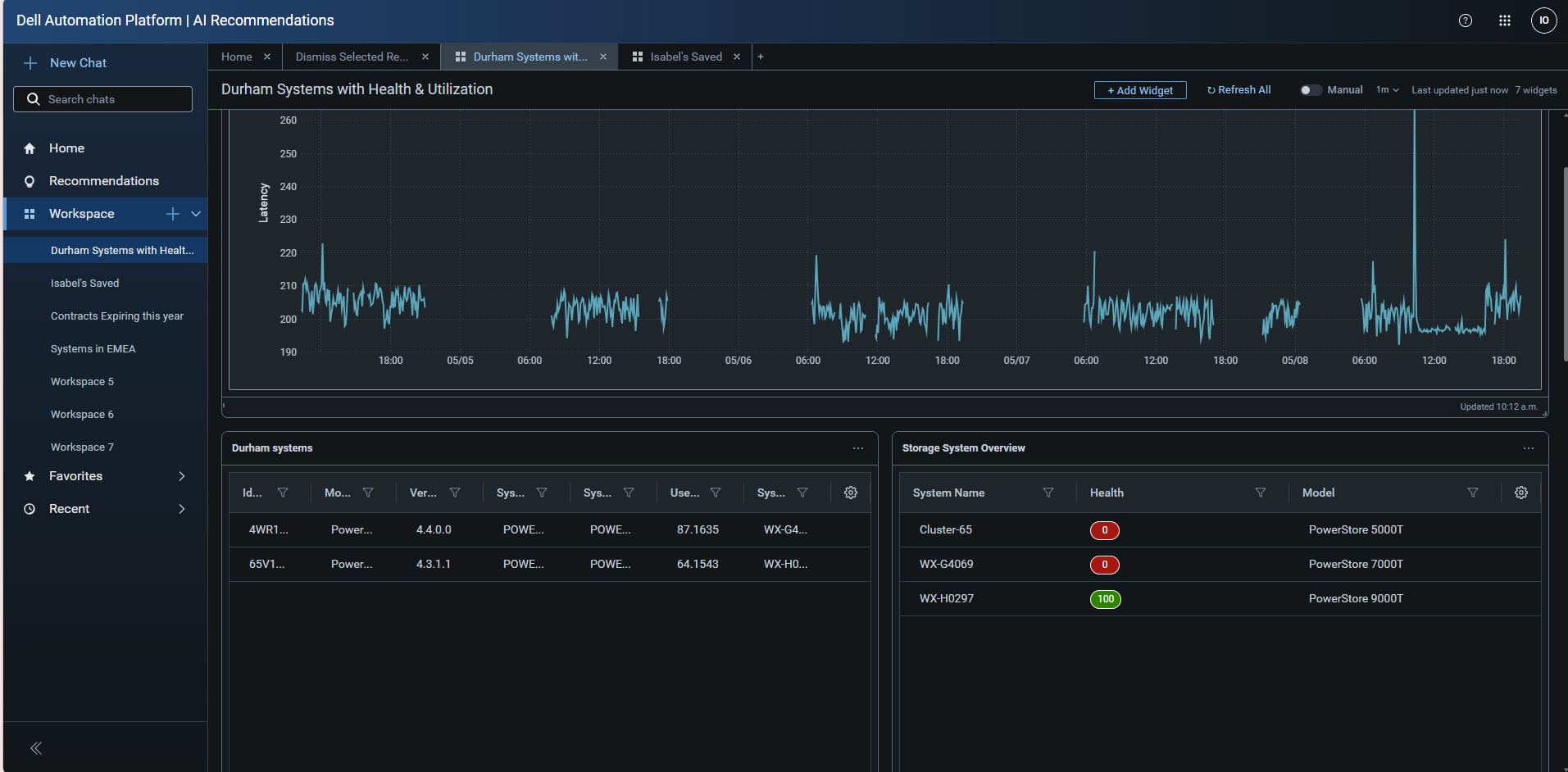Open the 1m refresh interval dropdown

1388,90
